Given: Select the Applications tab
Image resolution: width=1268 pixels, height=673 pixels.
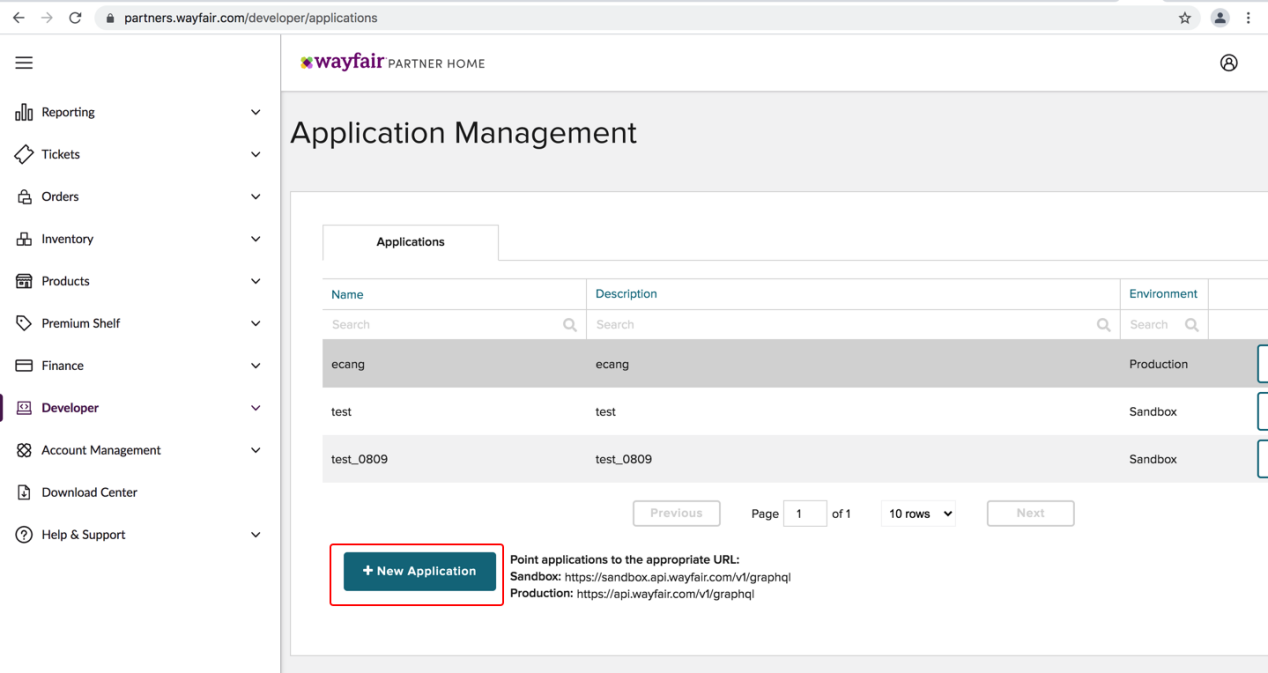Looking at the screenshot, I should coord(410,242).
